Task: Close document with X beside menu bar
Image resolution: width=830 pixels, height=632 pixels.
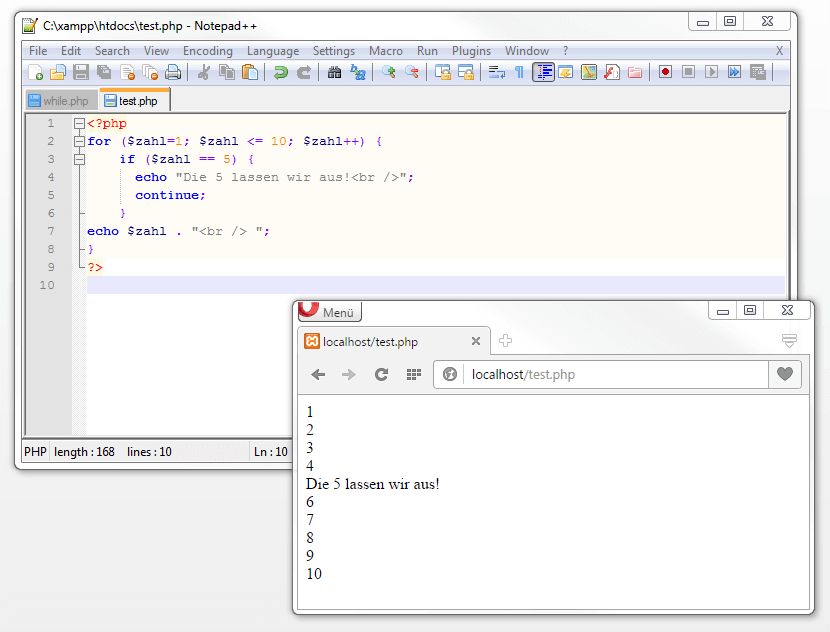Action: click(x=779, y=51)
